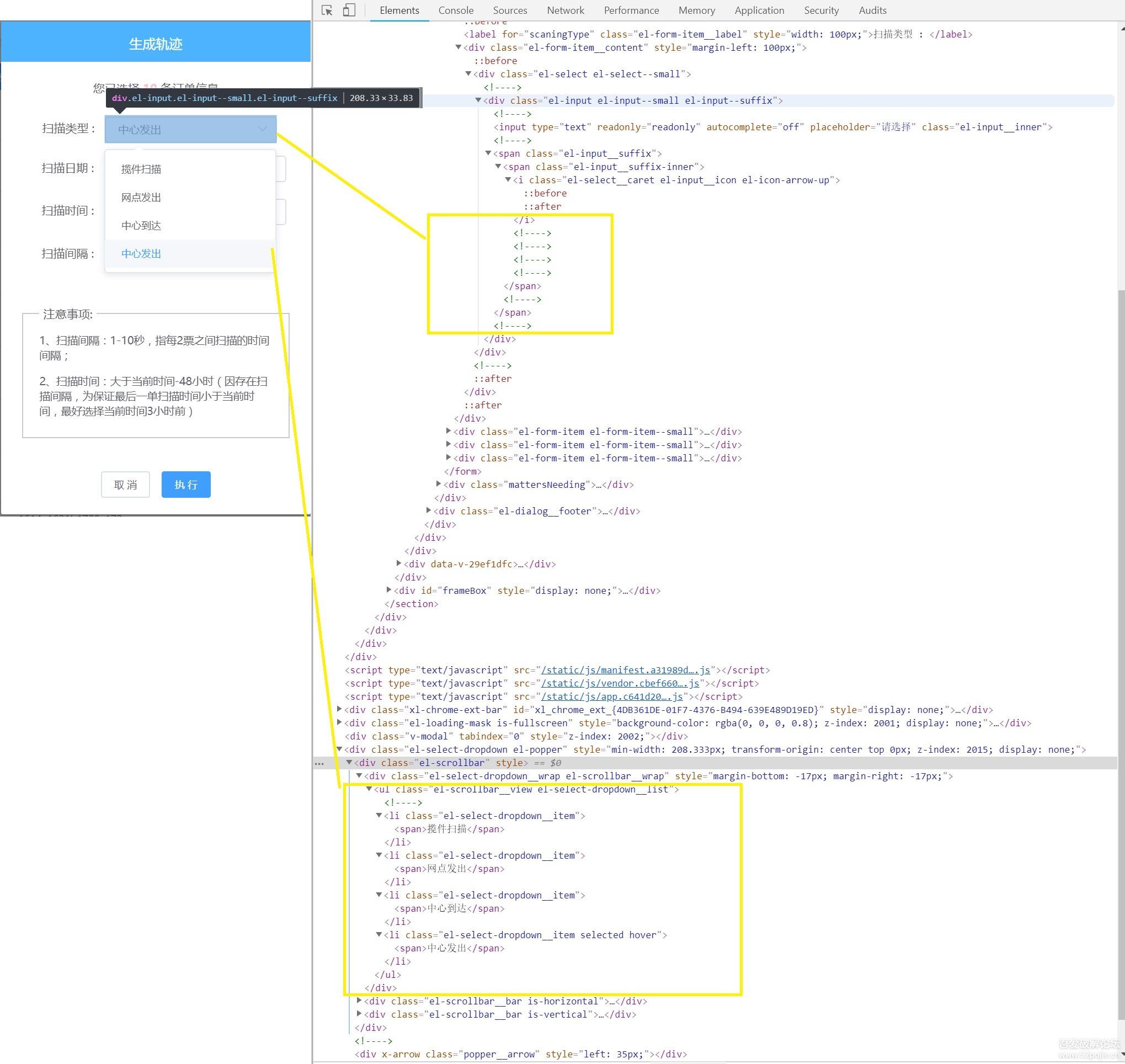Select the input el-input__inner element line
Image resolution: width=1125 pixels, height=1064 pixels.
[x=773, y=127]
